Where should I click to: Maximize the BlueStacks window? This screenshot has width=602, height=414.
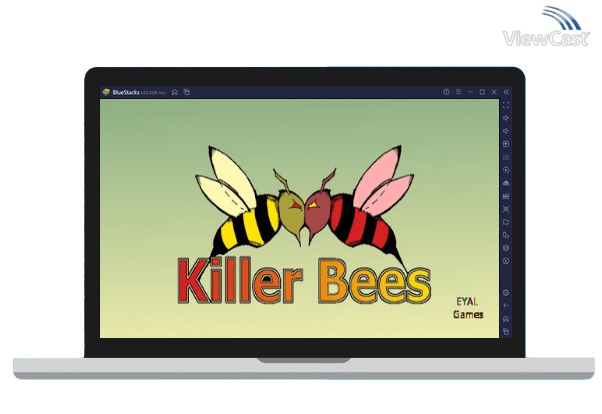482,92
